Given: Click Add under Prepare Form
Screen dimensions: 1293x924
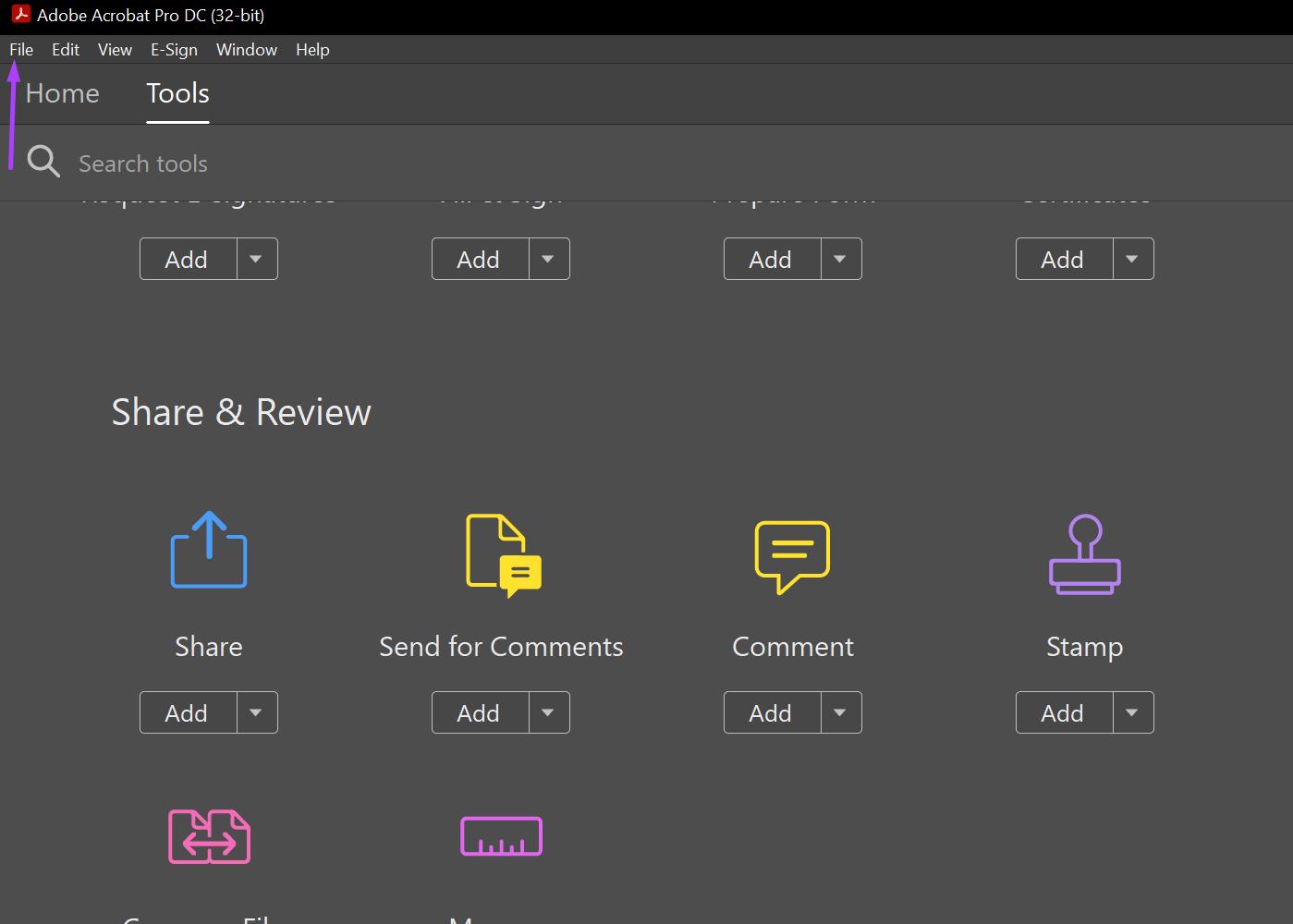Looking at the screenshot, I should 770,259.
